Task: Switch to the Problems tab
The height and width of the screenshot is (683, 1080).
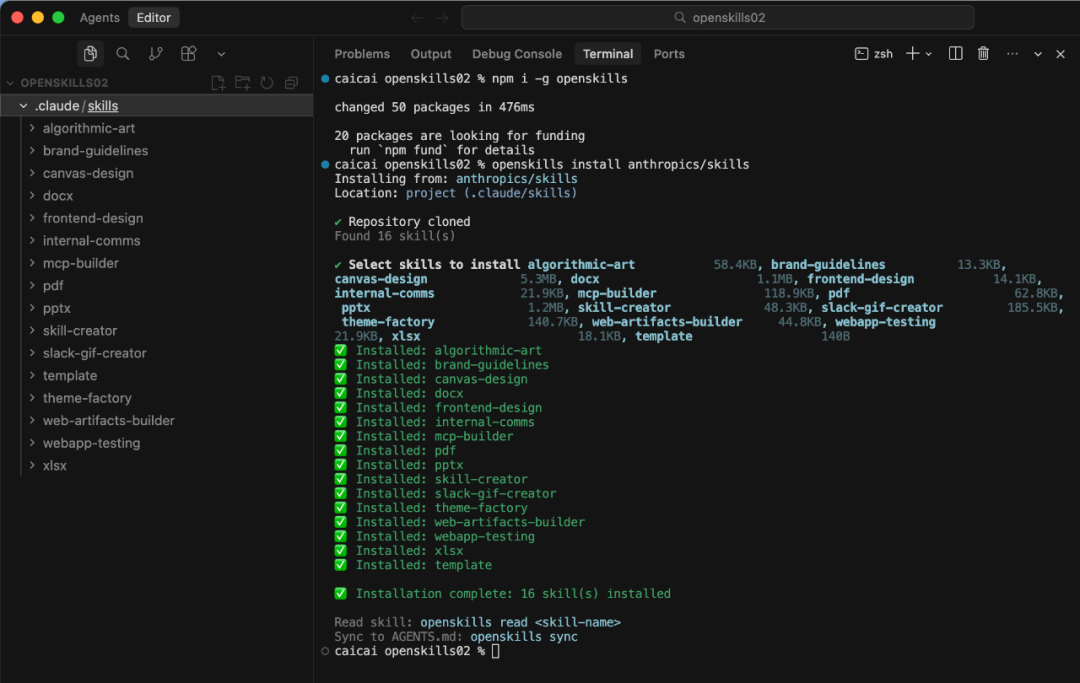Action: [362, 54]
